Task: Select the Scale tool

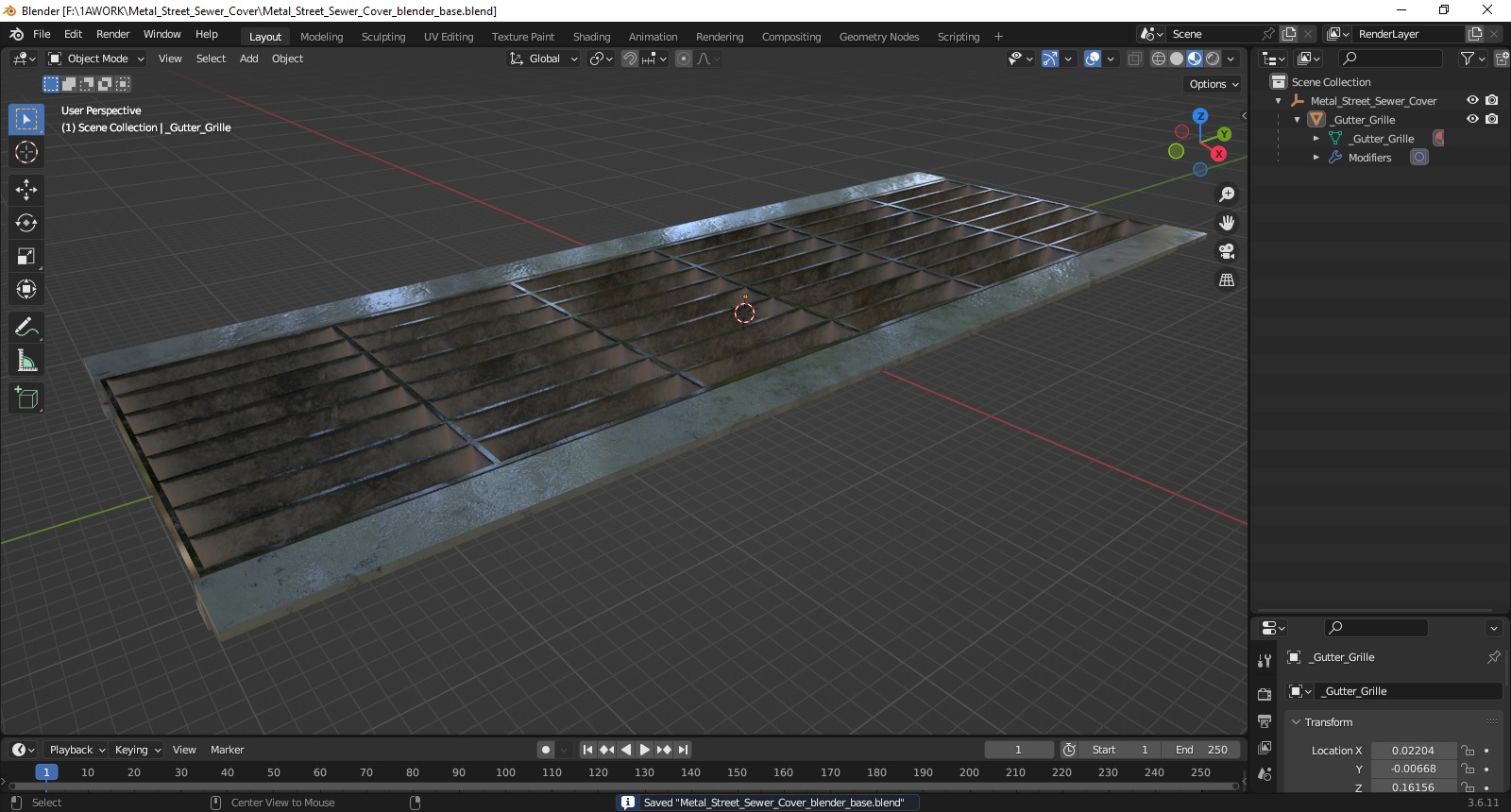Action: click(x=26, y=256)
